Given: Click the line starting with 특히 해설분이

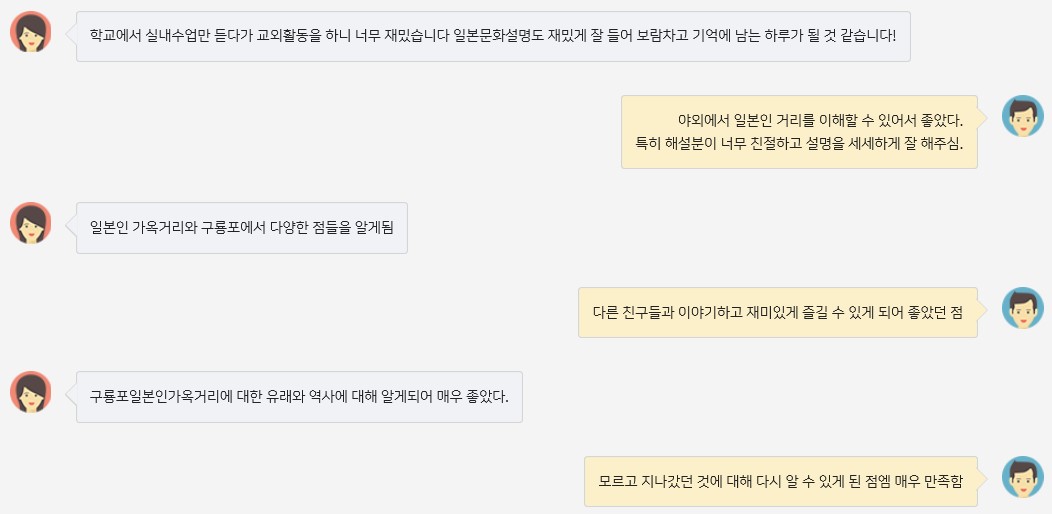Looking at the screenshot, I should [799, 143].
